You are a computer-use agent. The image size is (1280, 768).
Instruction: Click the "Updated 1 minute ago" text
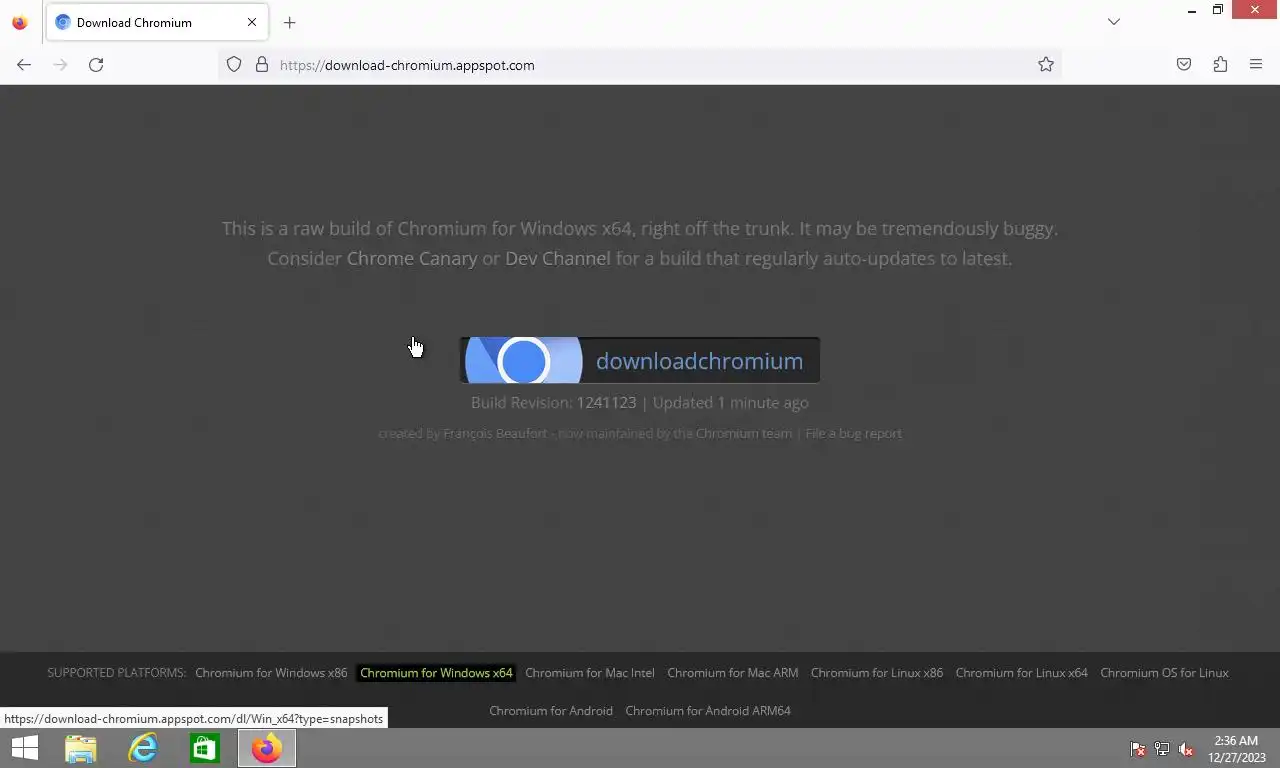(x=731, y=403)
